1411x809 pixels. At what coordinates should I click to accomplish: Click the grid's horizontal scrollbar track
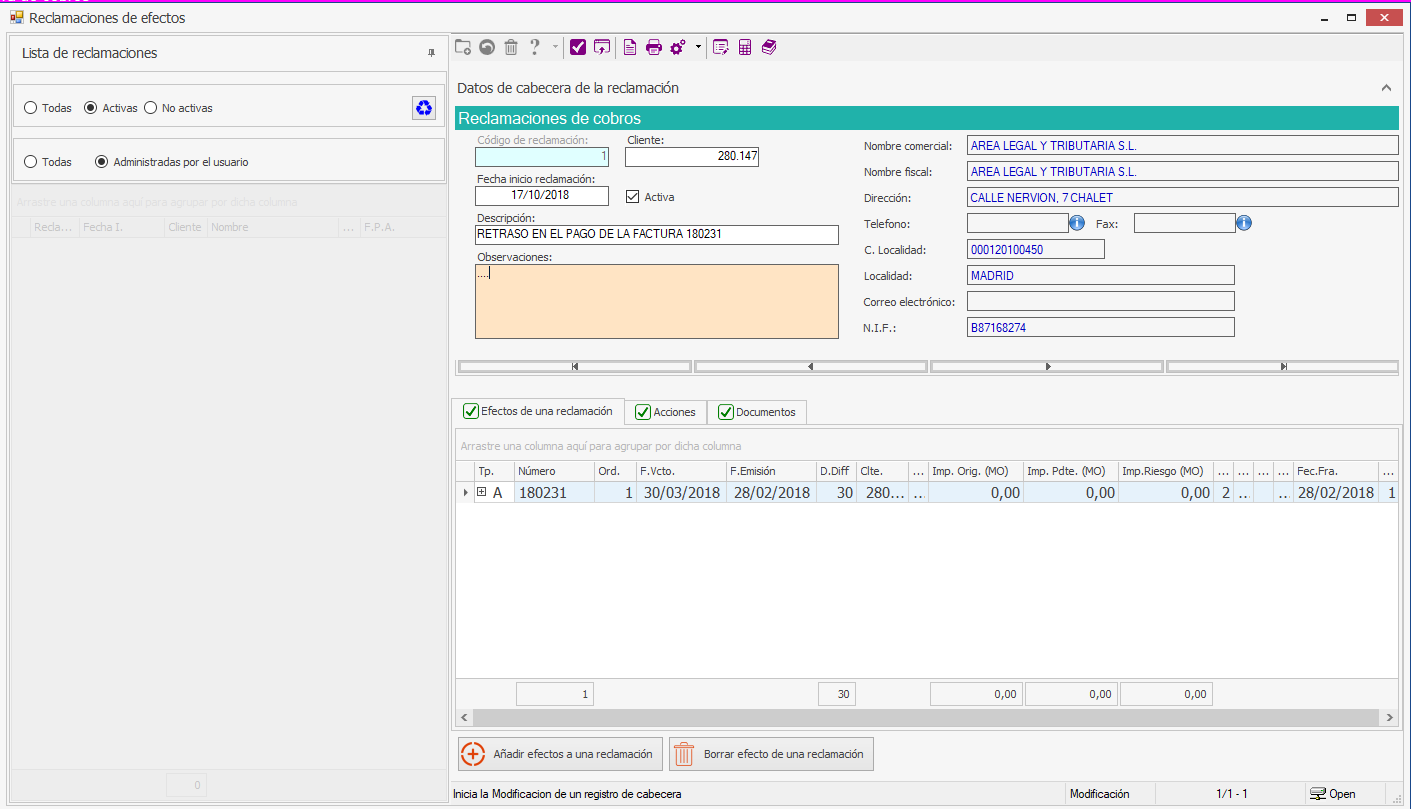click(925, 718)
